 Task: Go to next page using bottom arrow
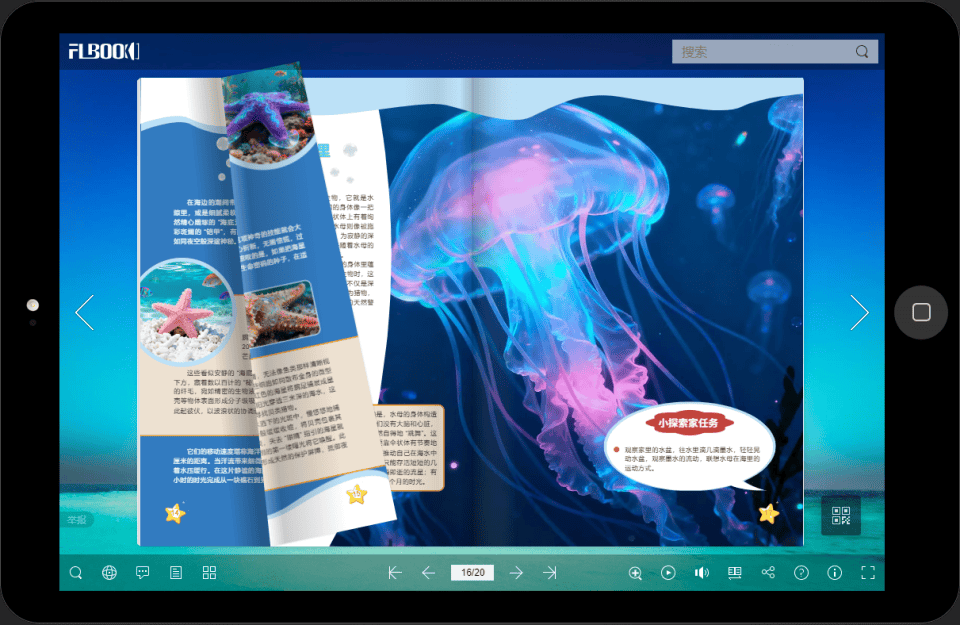pos(516,573)
